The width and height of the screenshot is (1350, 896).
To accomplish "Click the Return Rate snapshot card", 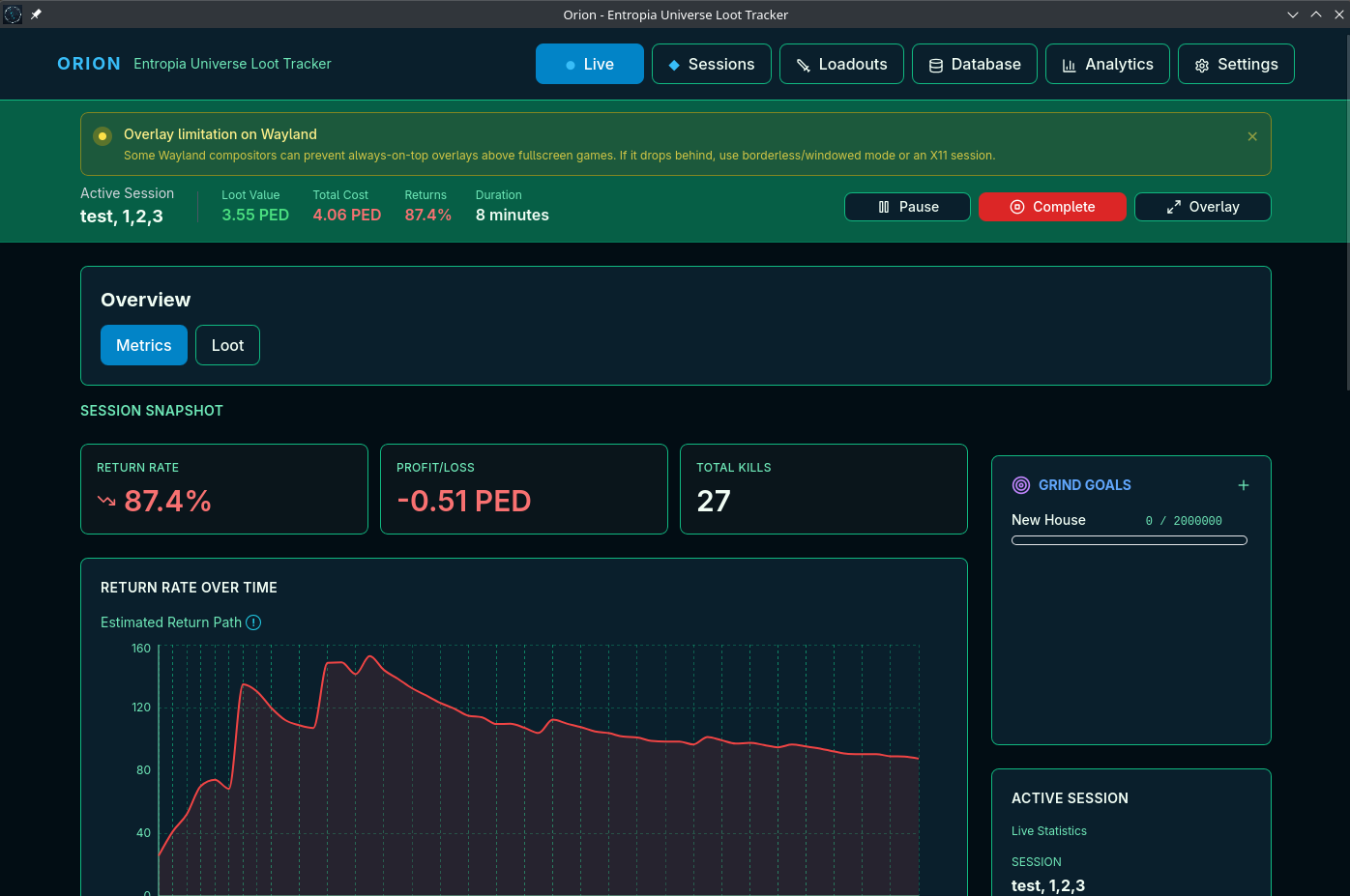I will [x=224, y=489].
